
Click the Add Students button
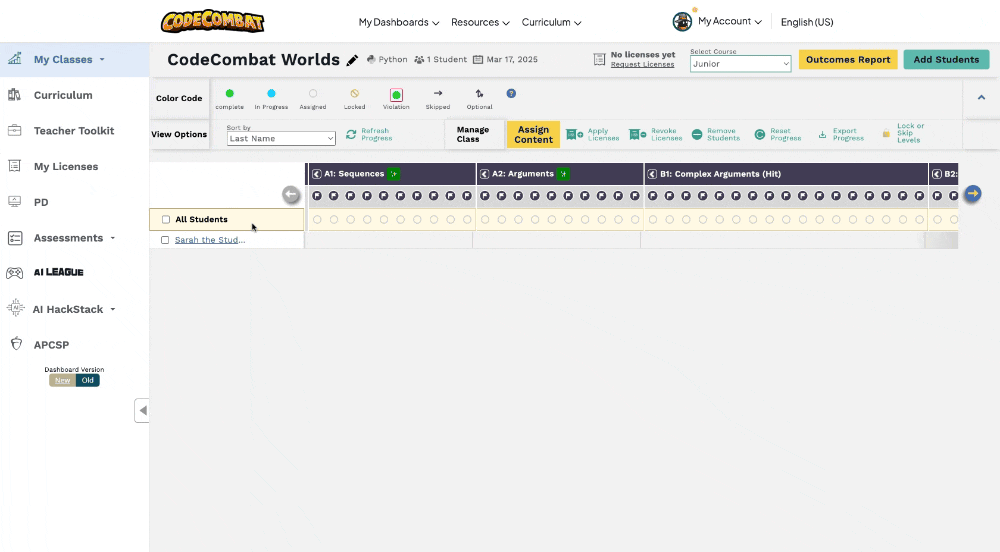(x=946, y=60)
